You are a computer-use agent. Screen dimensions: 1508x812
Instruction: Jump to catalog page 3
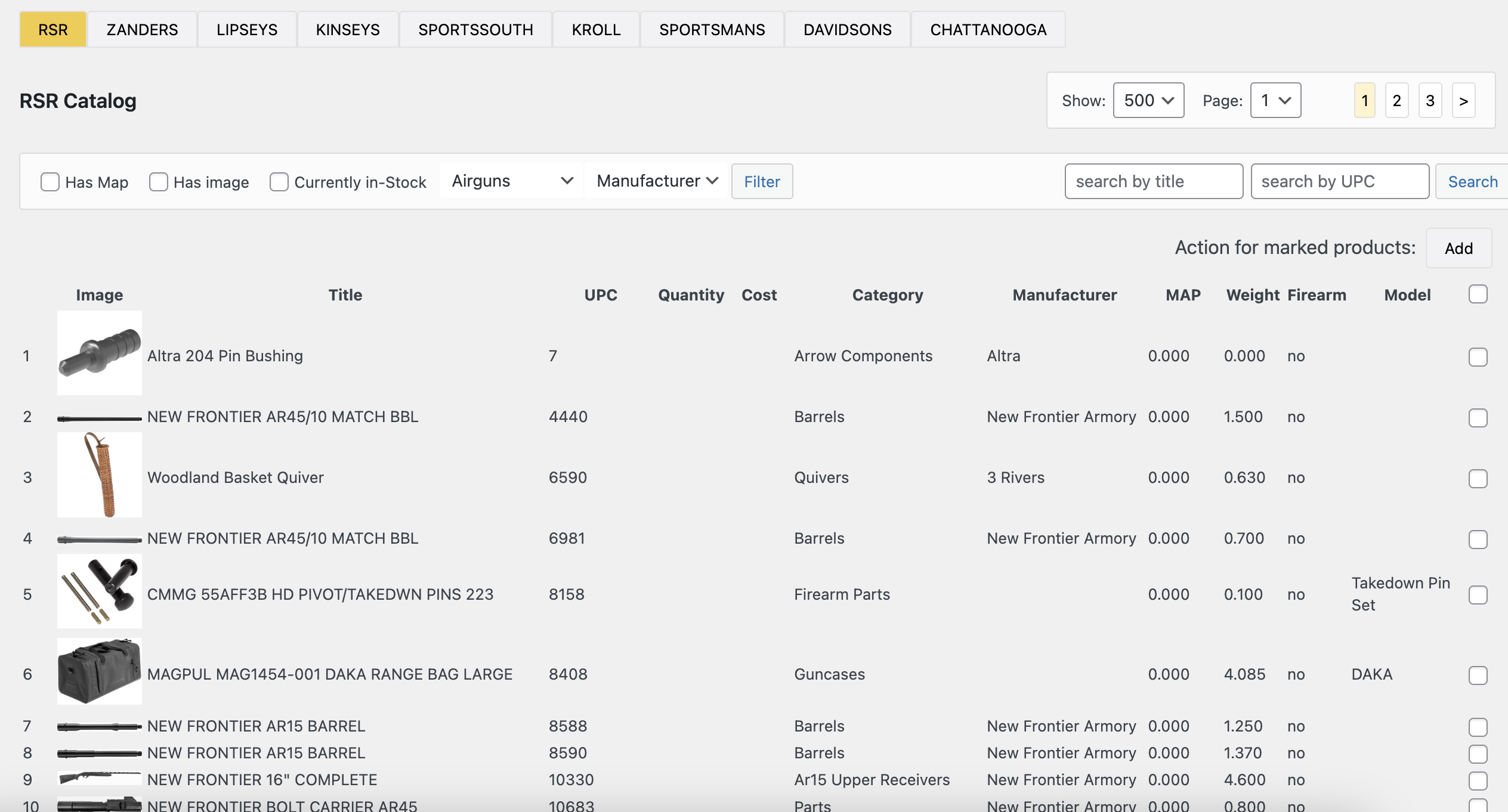pos(1430,100)
